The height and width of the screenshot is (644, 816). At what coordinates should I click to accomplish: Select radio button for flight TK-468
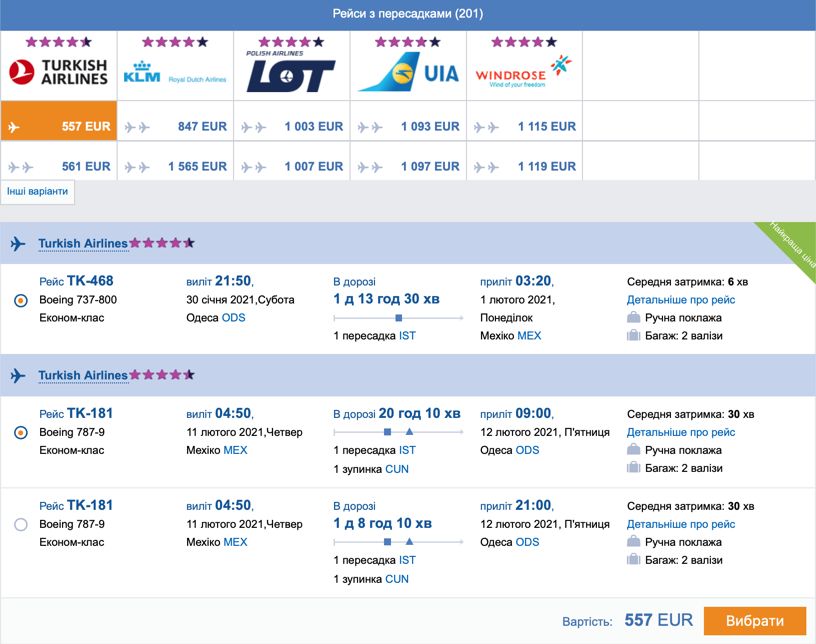21,300
